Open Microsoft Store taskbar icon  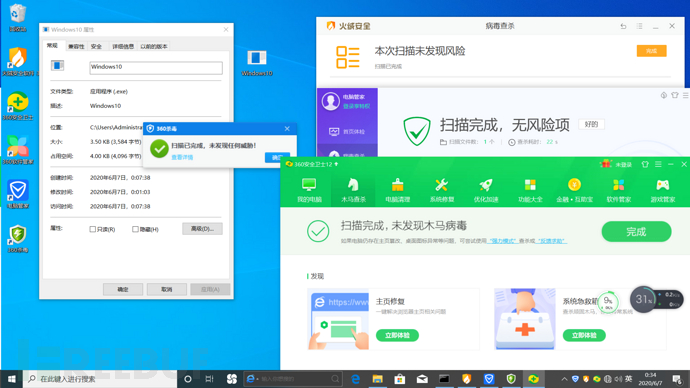click(x=400, y=379)
